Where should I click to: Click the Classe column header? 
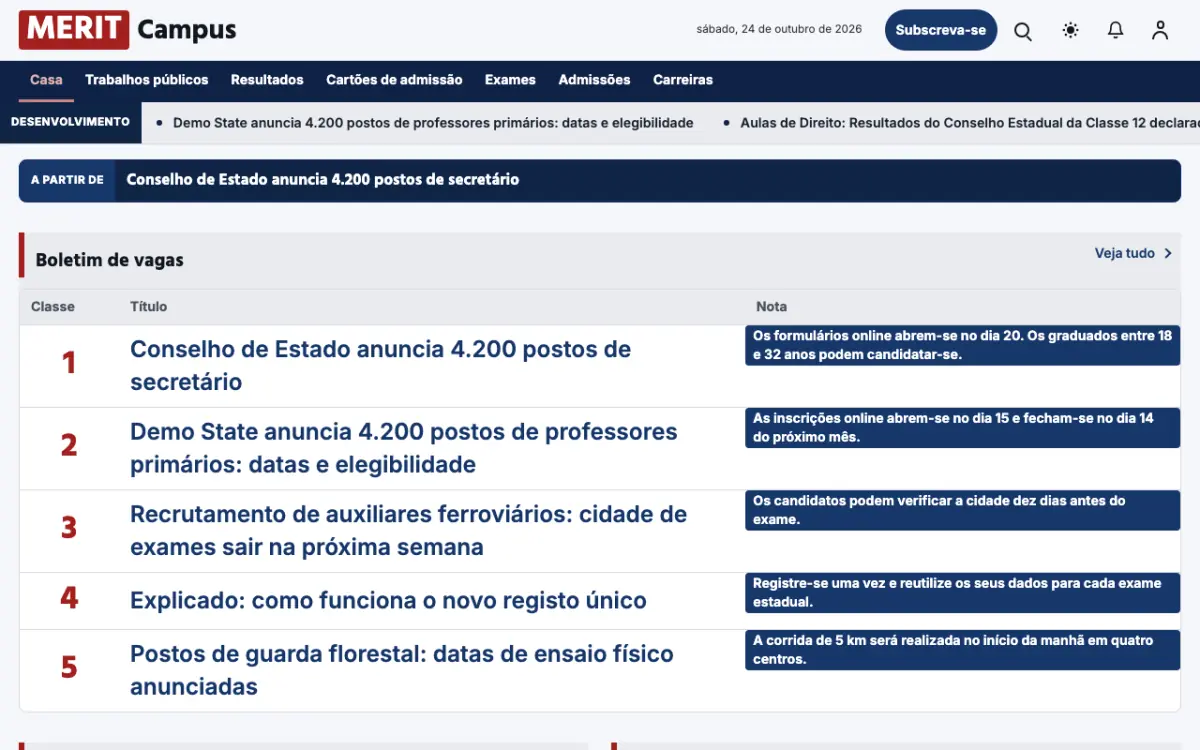click(53, 307)
